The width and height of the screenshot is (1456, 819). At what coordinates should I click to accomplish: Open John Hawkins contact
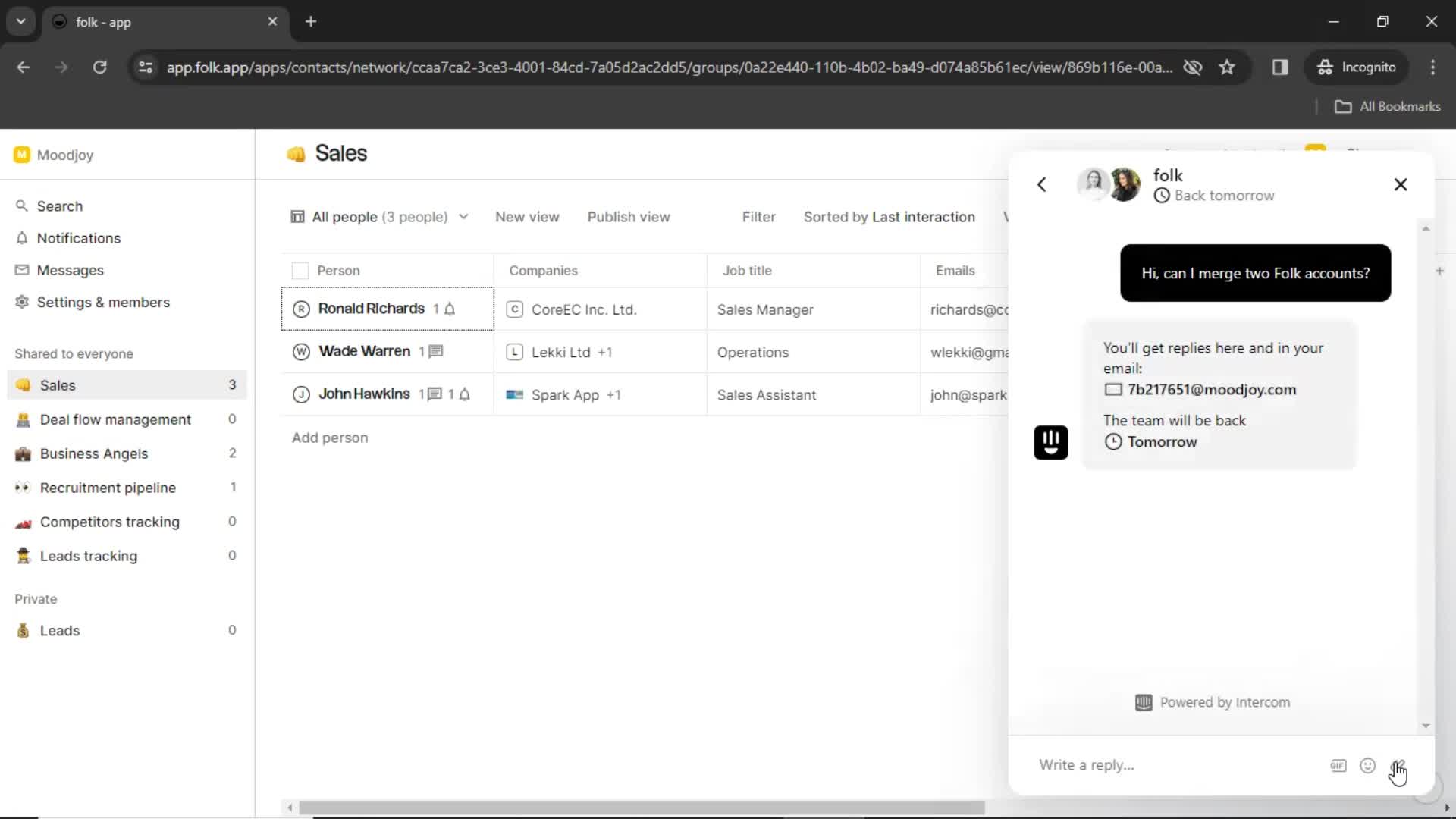point(364,394)
